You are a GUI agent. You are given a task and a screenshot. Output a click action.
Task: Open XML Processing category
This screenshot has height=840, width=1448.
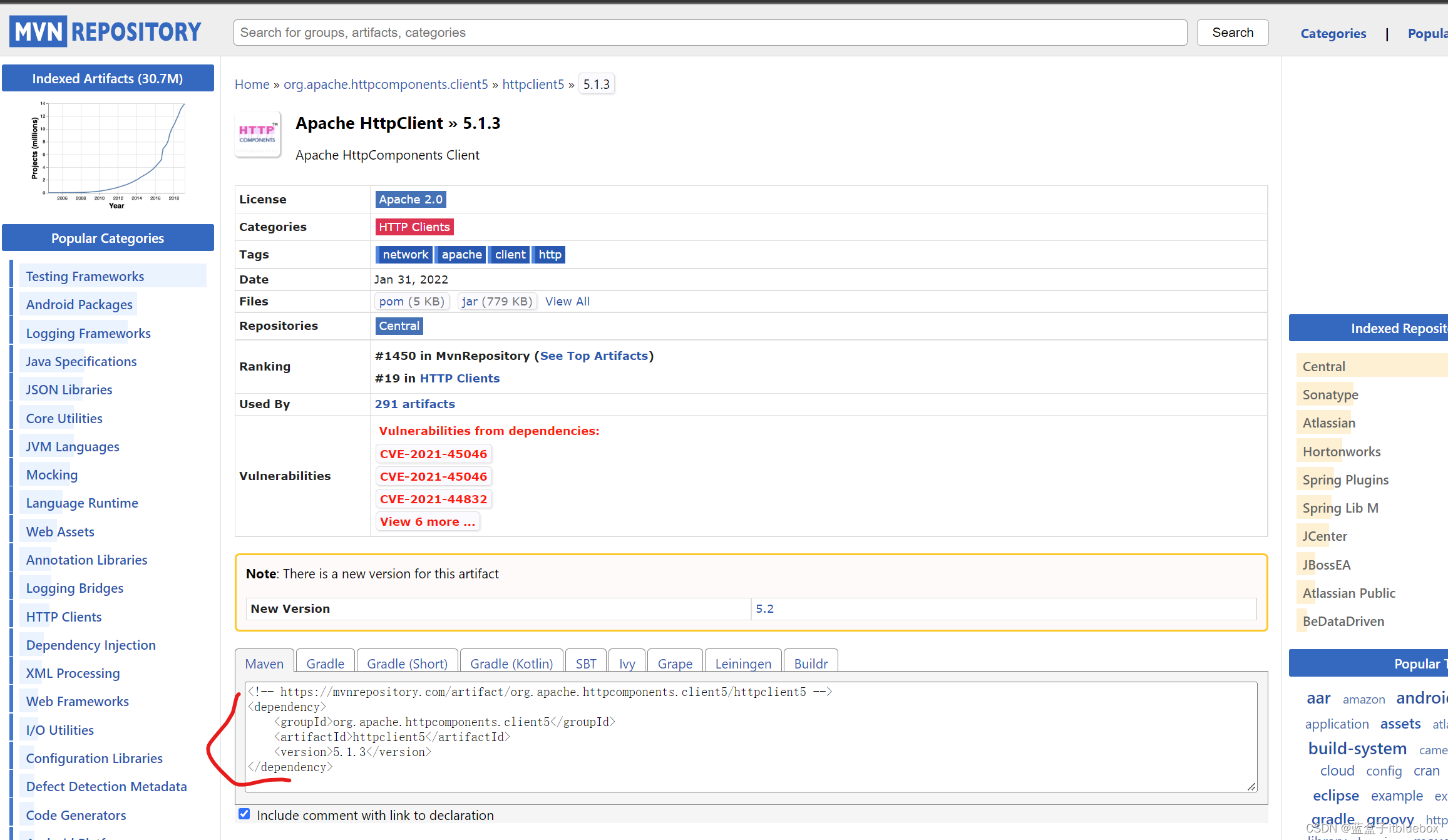[73, 673]
